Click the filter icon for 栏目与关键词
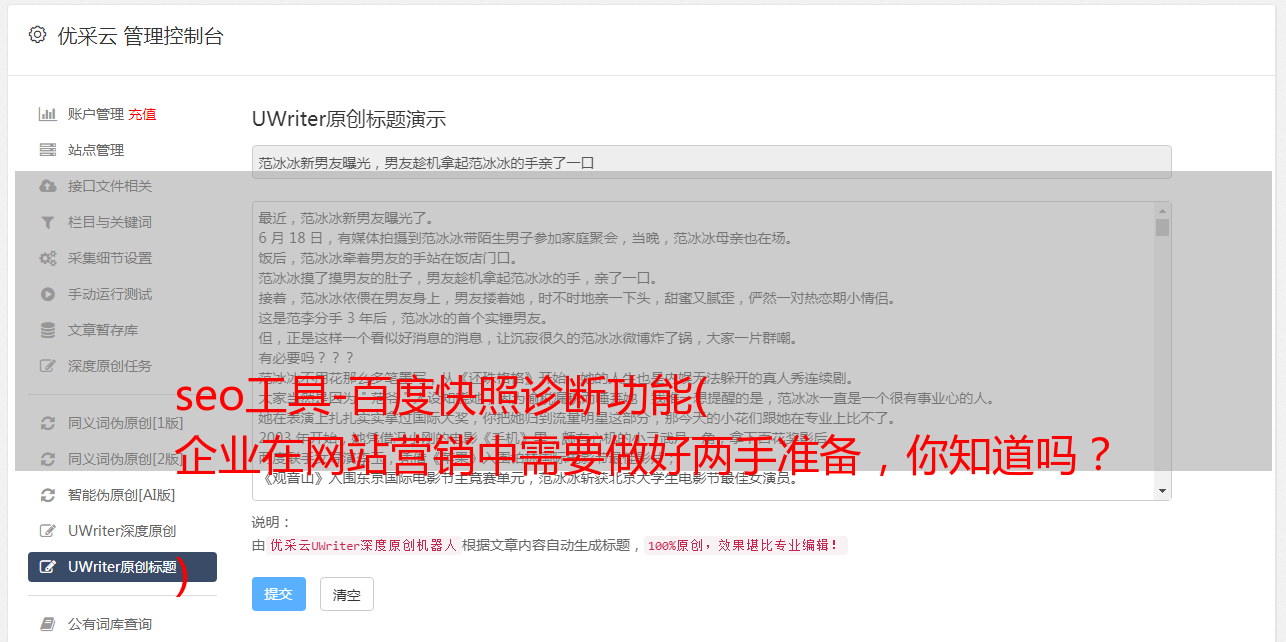This screenshot has width=1286, height=642. click(47, 222)
